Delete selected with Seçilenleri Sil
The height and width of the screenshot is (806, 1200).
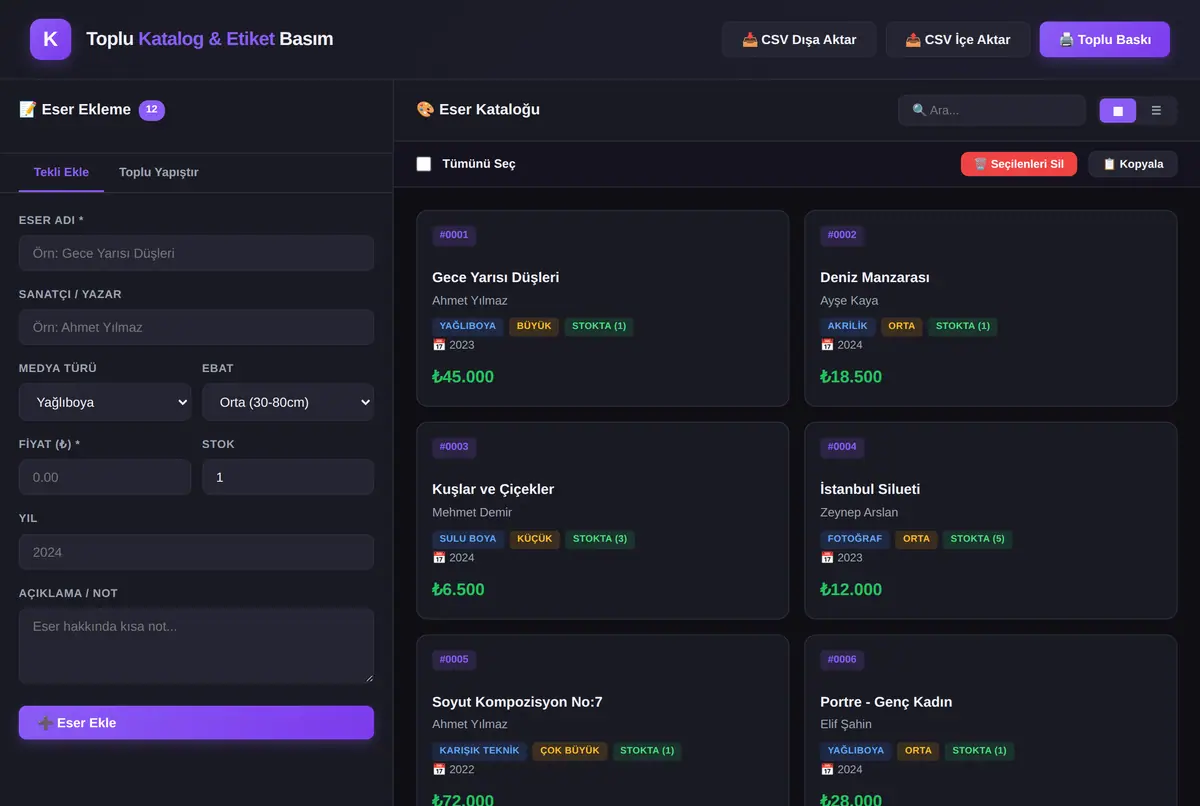(1019, 164)
